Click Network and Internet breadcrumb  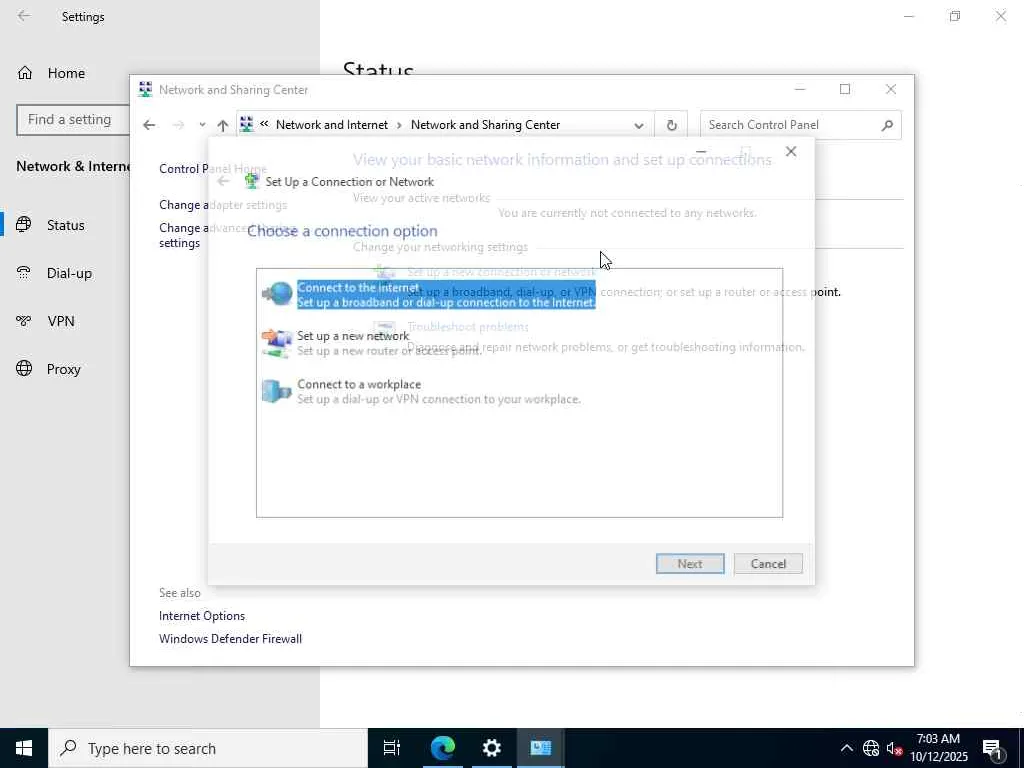click(x=332, y=125)
